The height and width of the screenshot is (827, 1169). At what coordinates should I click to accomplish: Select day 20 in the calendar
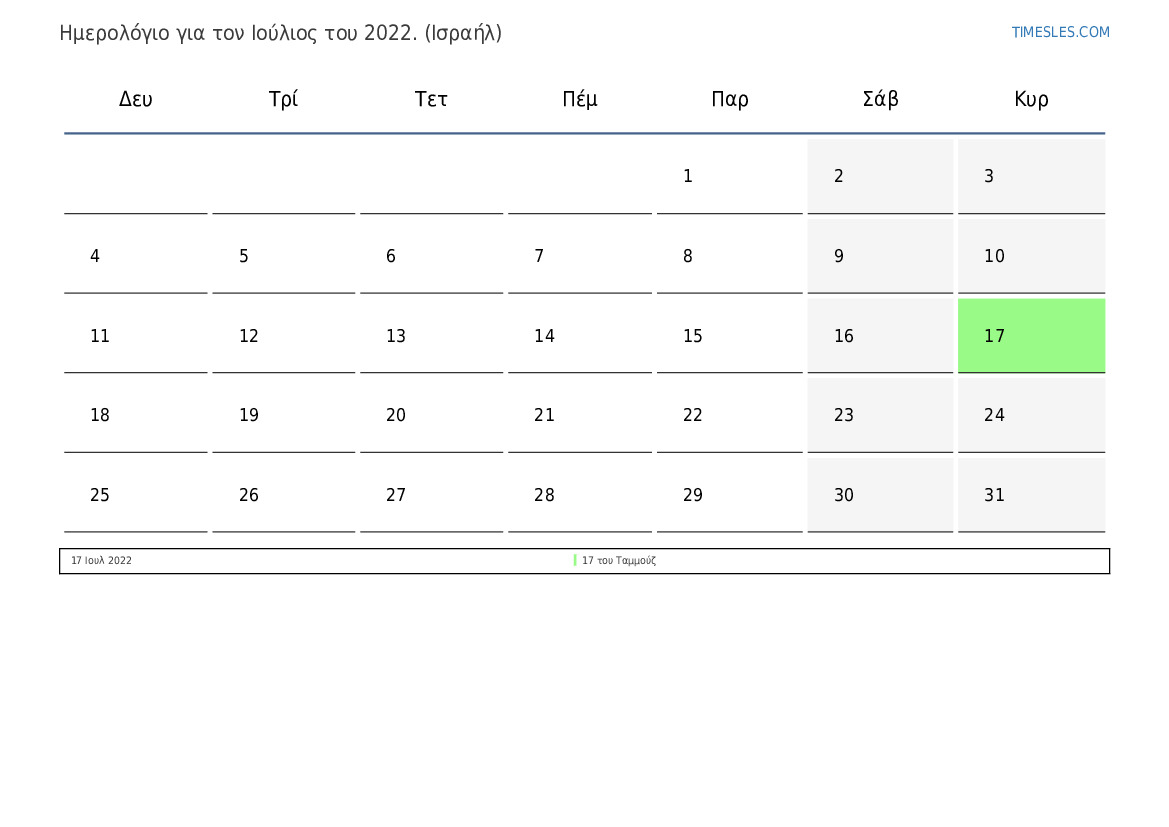tap(432, 415)
